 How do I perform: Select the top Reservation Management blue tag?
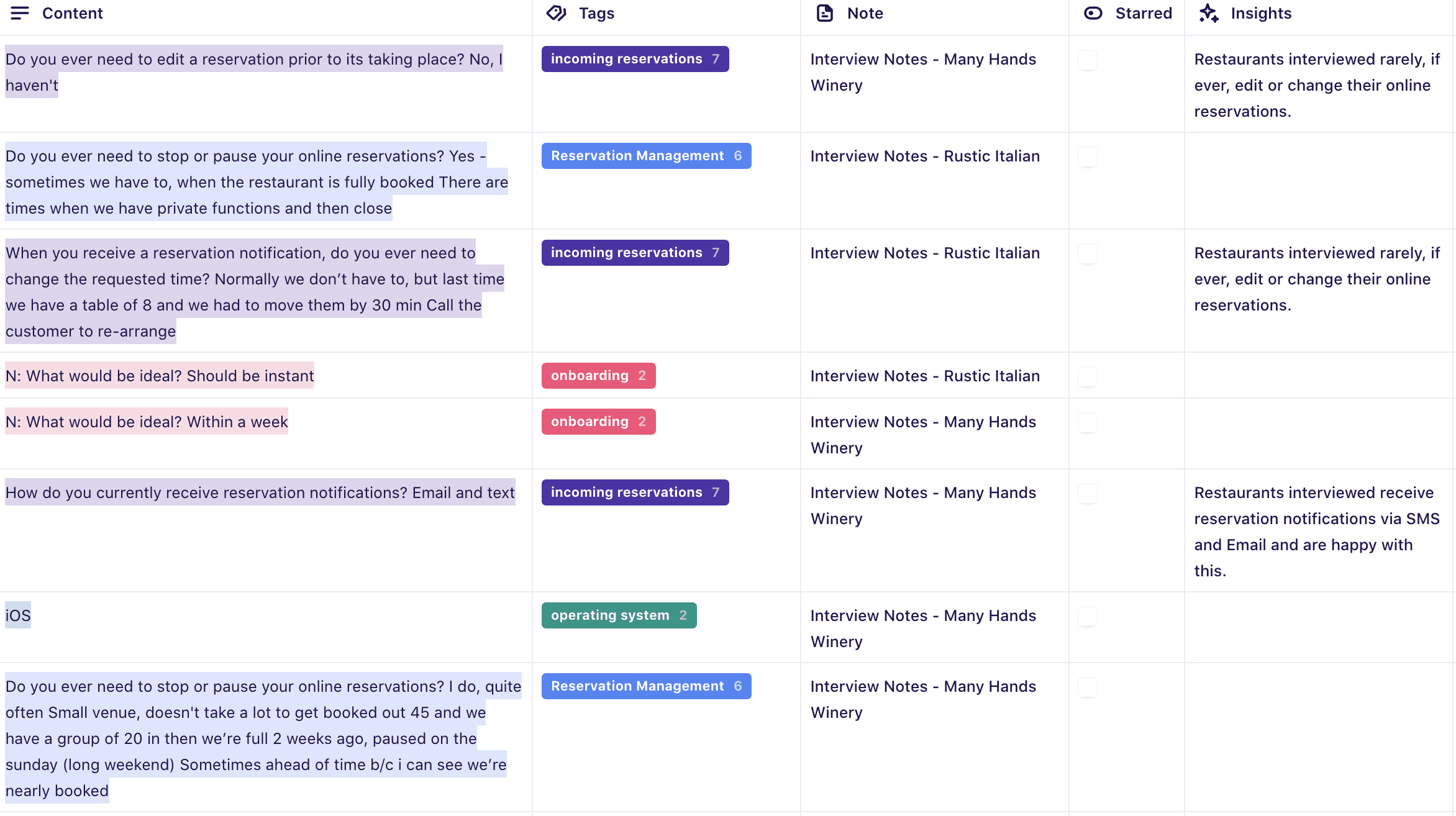645,156
